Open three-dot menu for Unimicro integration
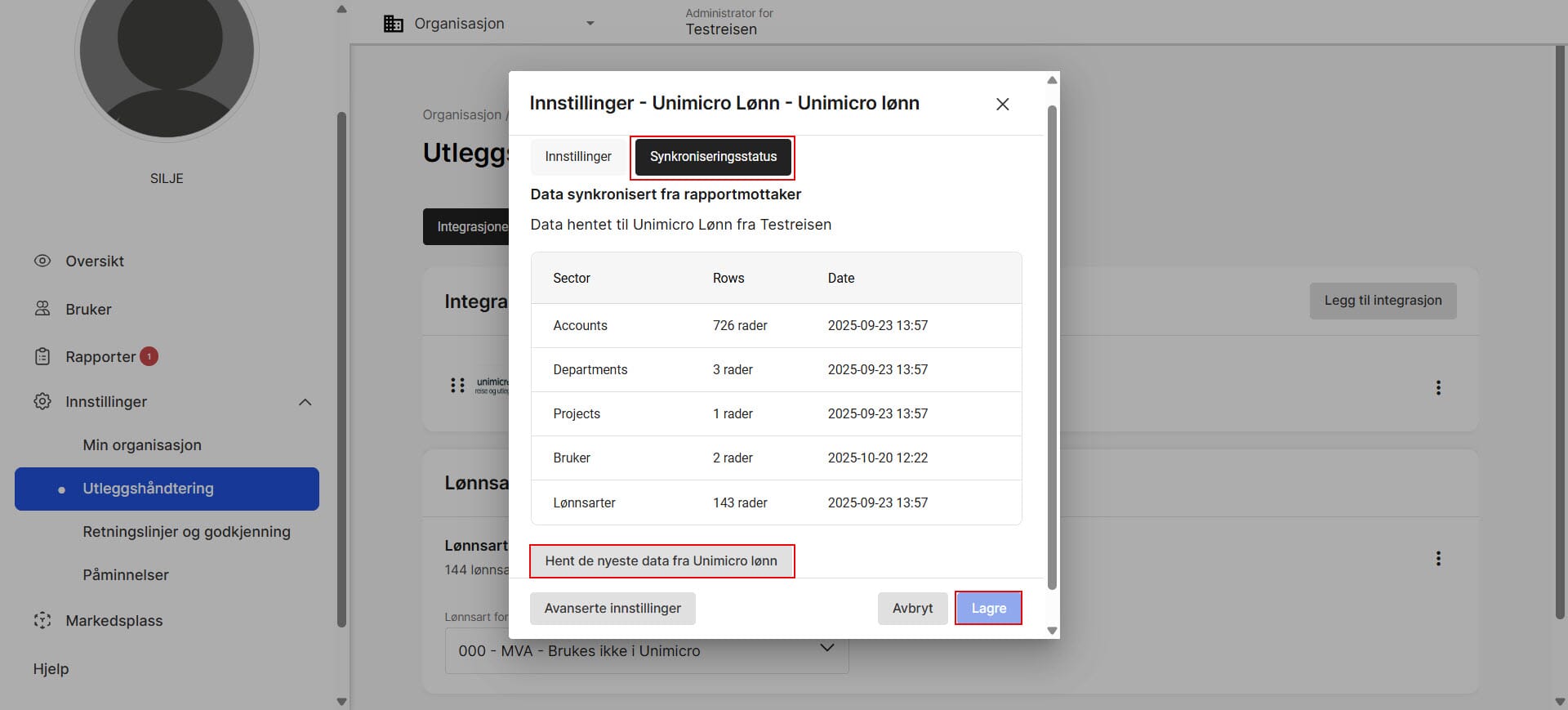This screenshot has width=1568, height=710. pyautogui.click(x=1437, y=388)
